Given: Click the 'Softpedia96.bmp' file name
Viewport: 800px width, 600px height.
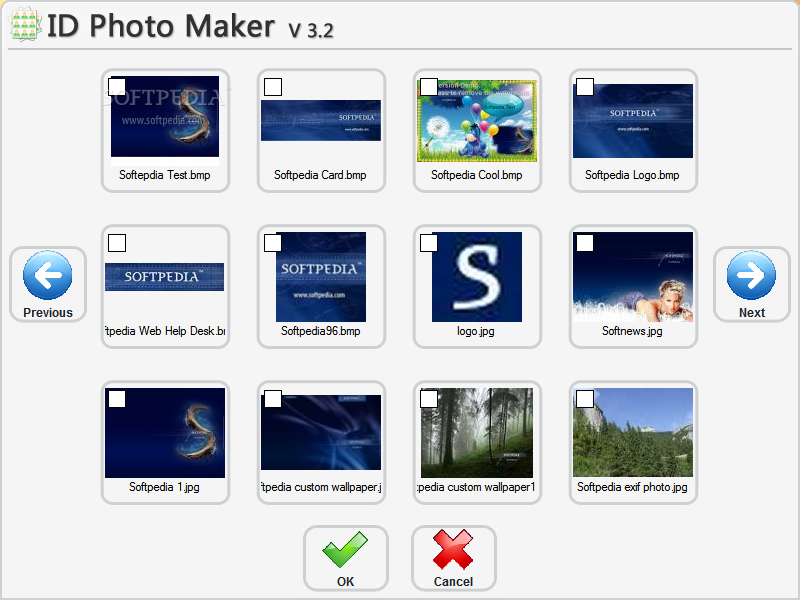Looking at the screenshot, I should (x=321, y=331).
